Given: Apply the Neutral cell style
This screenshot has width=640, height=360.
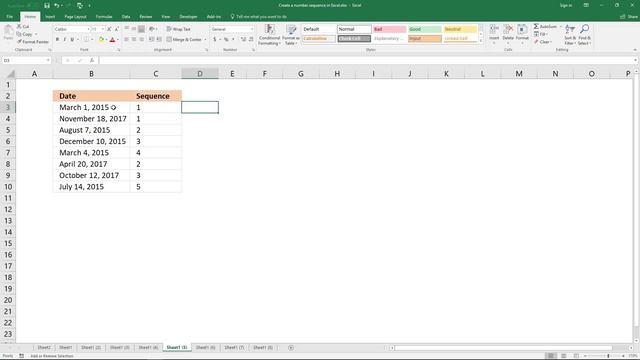Looking at the screenshot, I should point(460,29).
